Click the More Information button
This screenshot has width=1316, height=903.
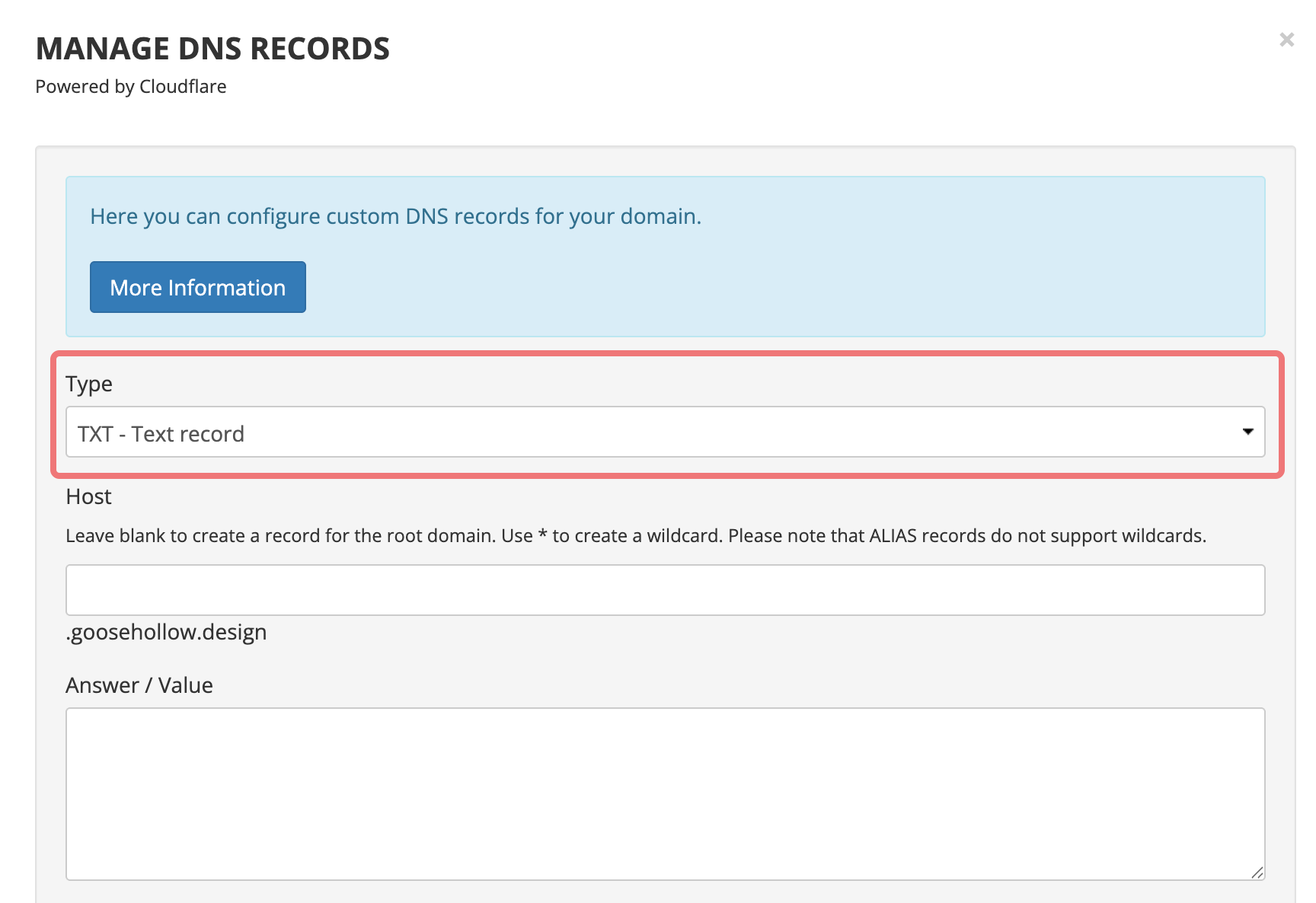198,287
